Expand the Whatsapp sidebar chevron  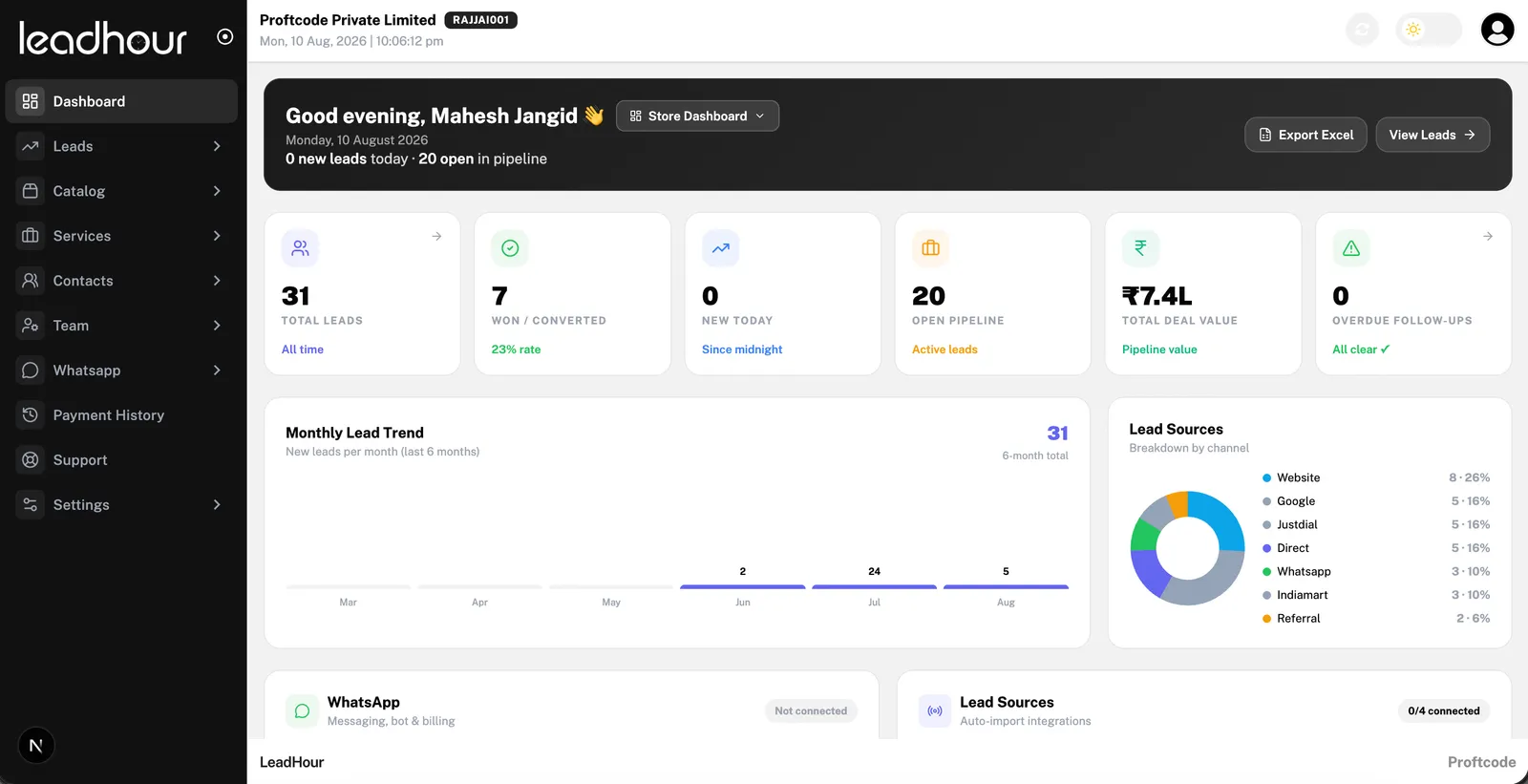[x=217, y=371]
